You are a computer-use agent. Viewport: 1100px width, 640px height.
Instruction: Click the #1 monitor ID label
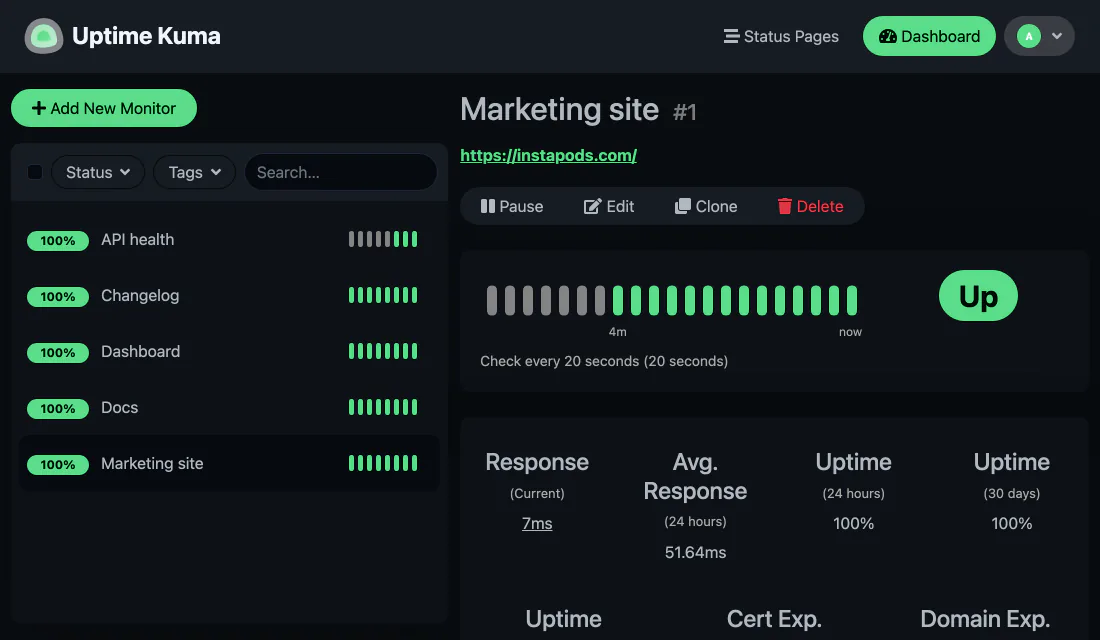click(685, 112)
